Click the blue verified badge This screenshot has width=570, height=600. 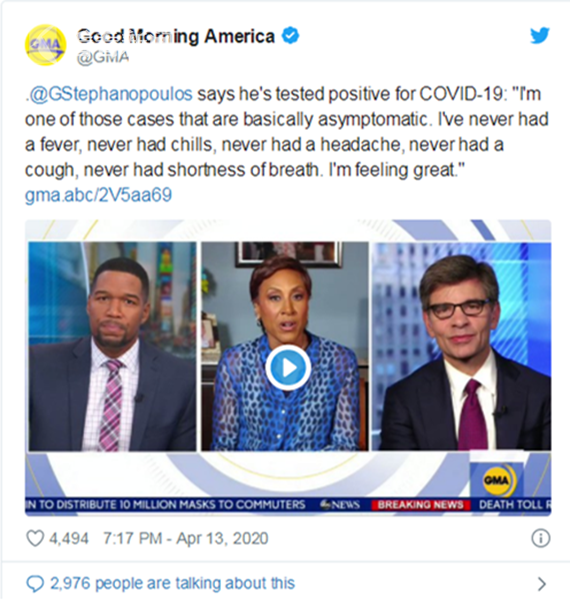click(290, 36)
